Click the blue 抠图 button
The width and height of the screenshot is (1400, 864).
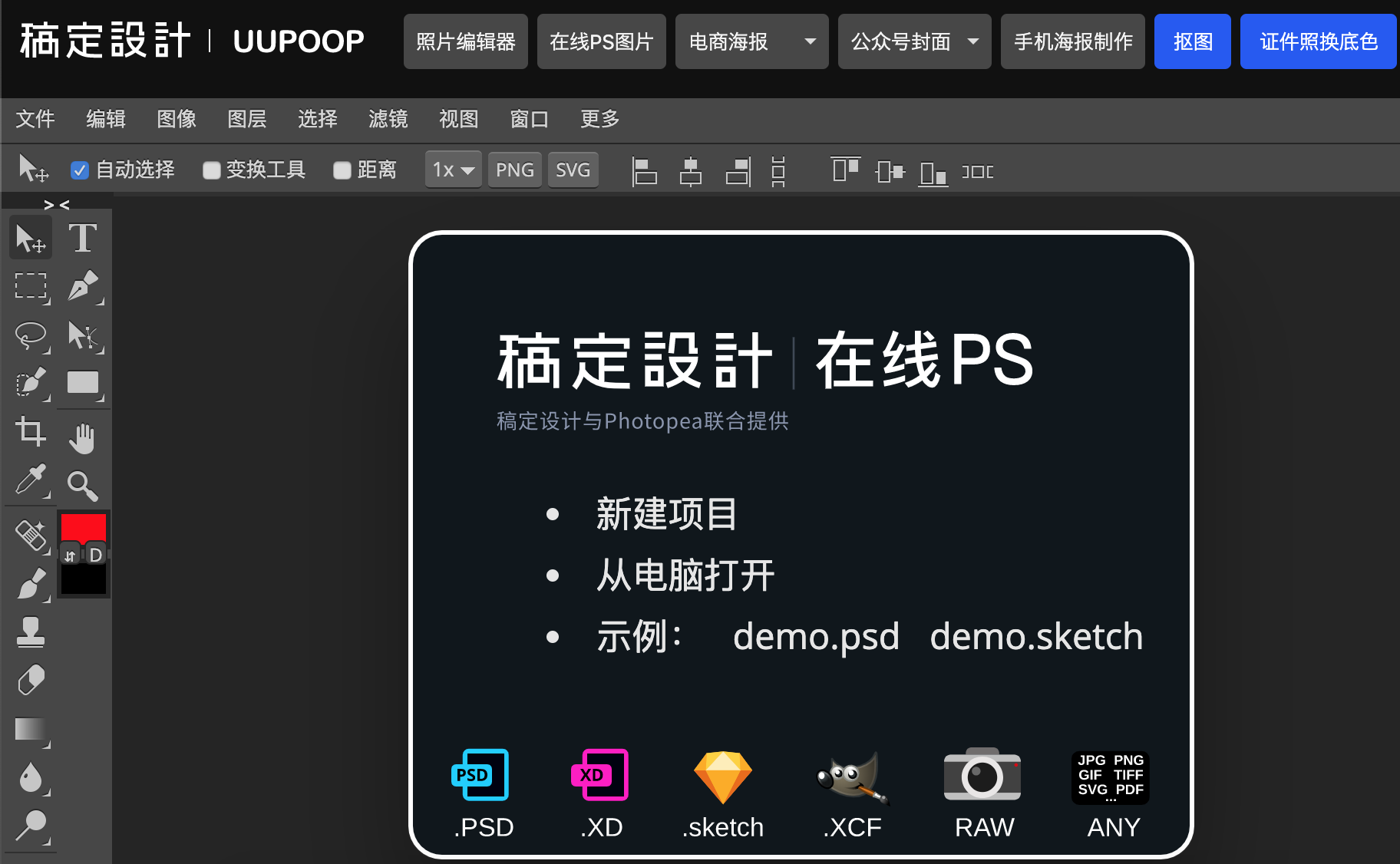coord(1193,41)
